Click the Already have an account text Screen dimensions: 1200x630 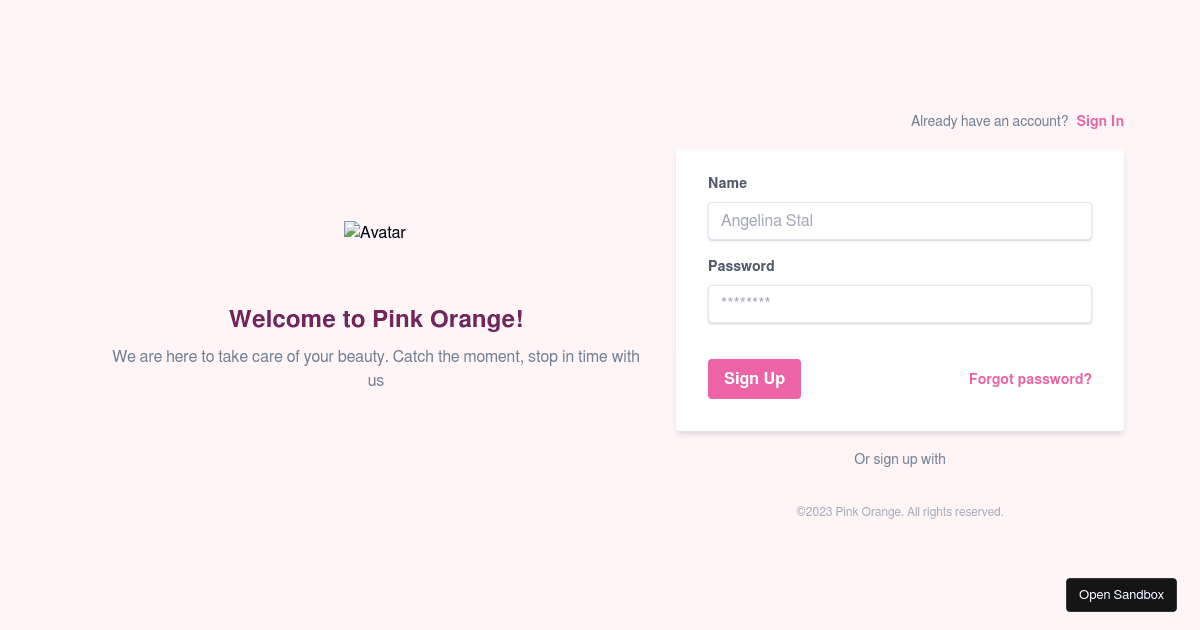[988, 120]
